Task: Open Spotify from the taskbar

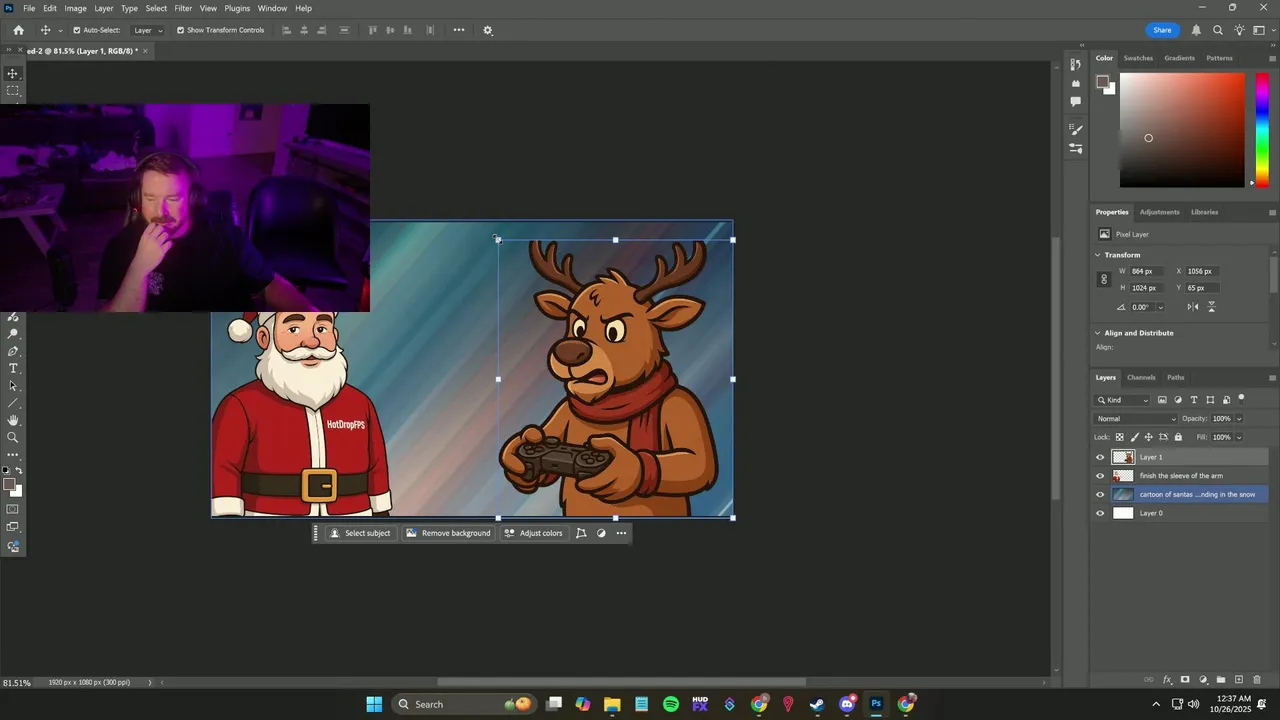Action: coord(671,704)
